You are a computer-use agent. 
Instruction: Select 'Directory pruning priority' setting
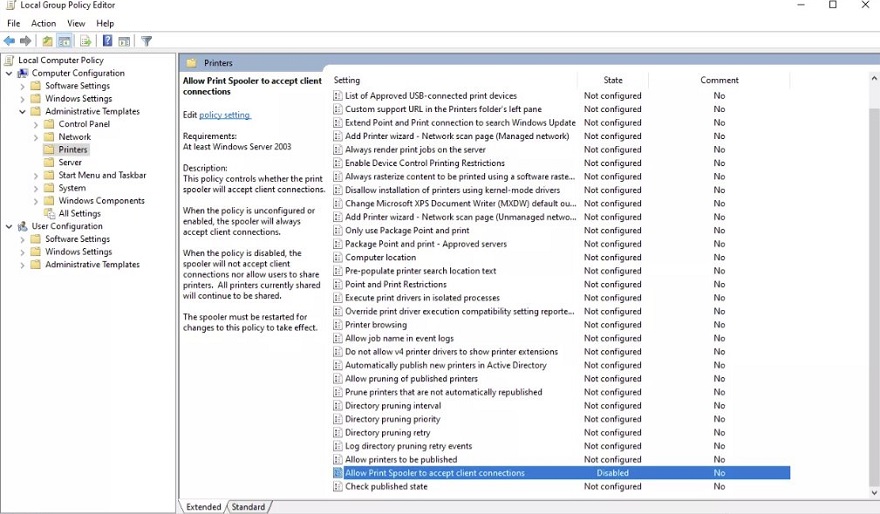[393, 419]
